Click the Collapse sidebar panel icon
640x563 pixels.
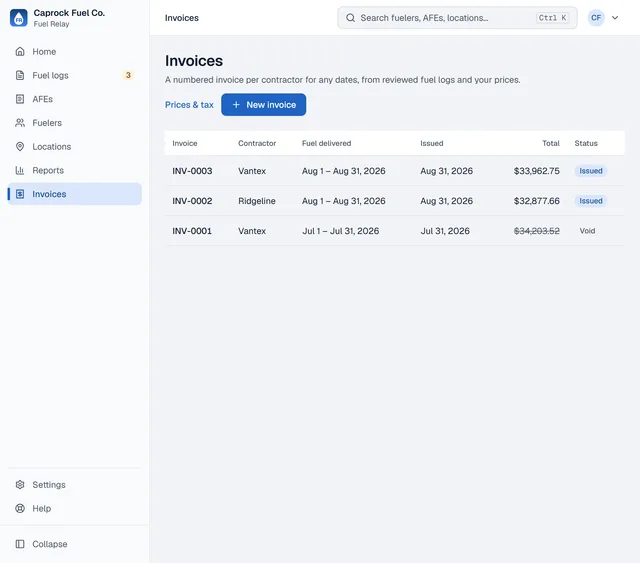click(20, 544)
